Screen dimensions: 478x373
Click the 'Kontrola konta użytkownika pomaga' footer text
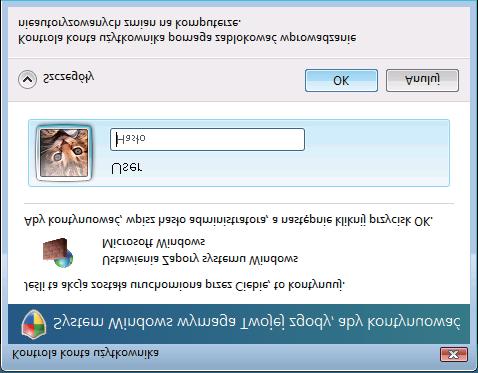(187, 38)
